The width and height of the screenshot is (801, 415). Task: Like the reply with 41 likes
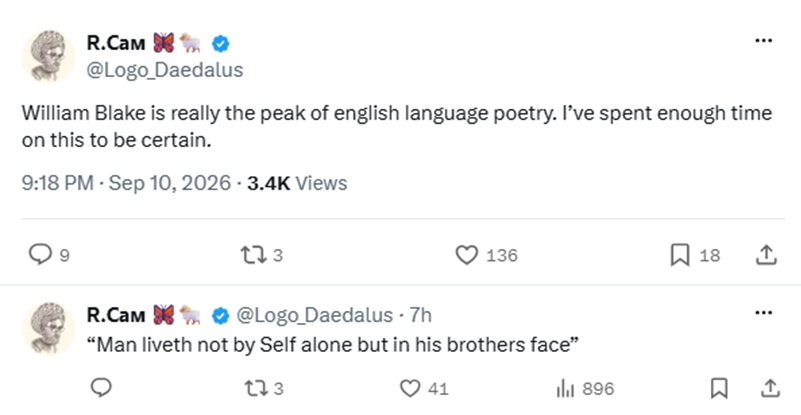tap(410, 388)
